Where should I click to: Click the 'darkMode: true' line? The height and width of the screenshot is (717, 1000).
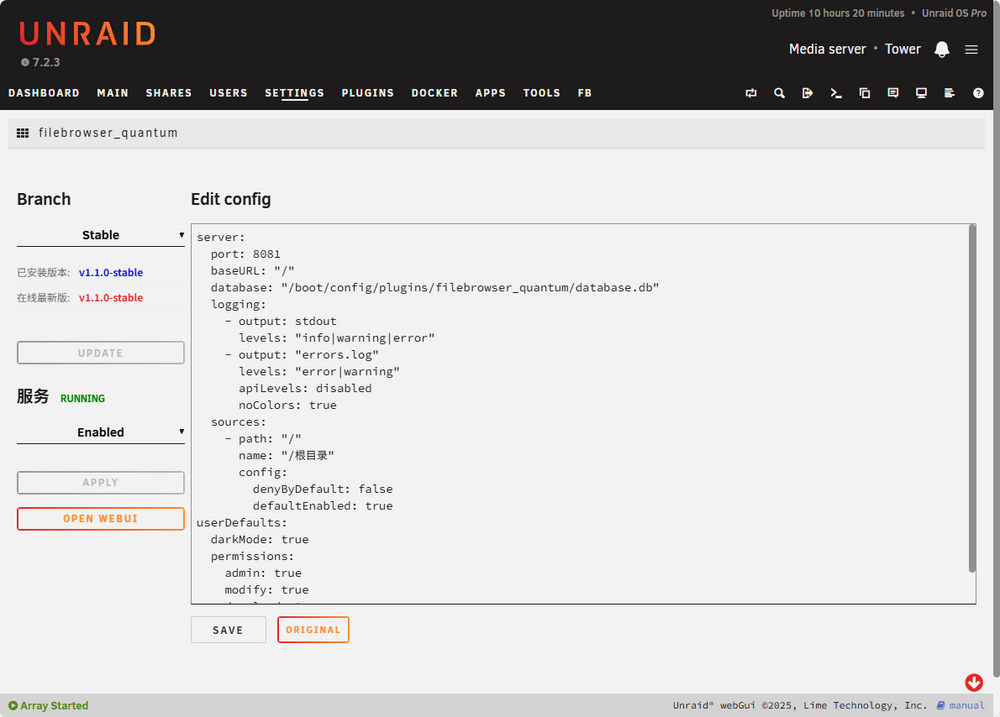coord(260,539)
